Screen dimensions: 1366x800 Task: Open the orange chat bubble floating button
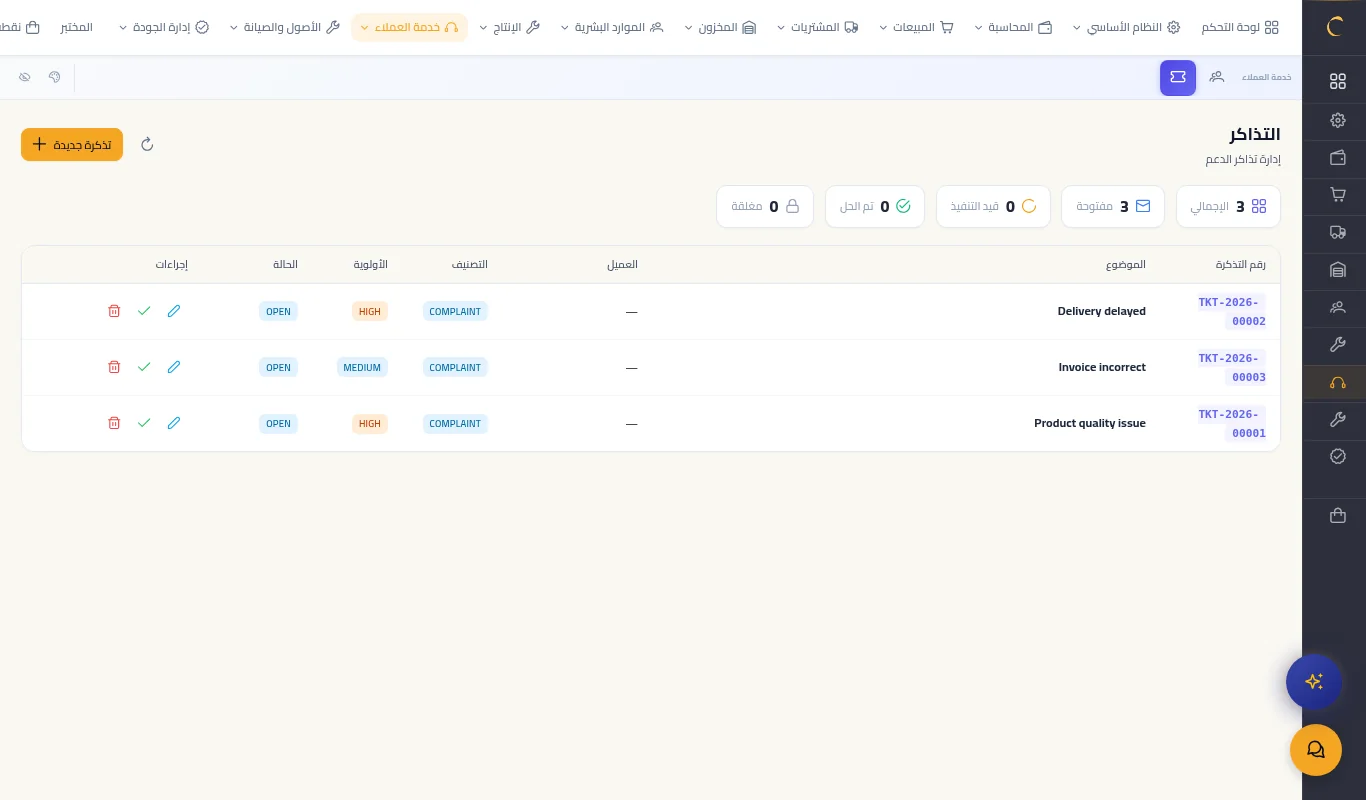pos(1316,750)
